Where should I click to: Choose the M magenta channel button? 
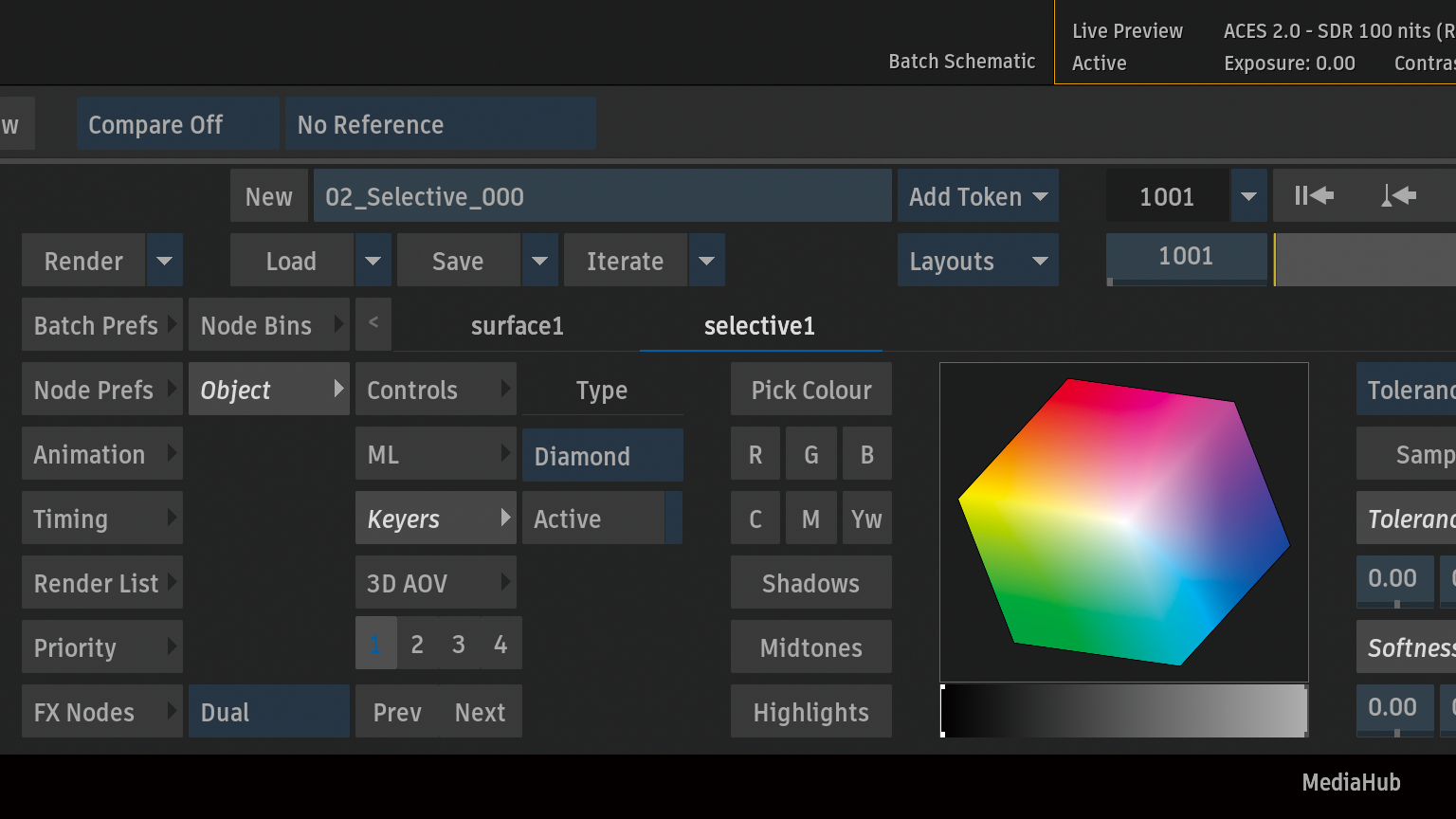coord(810,519)
